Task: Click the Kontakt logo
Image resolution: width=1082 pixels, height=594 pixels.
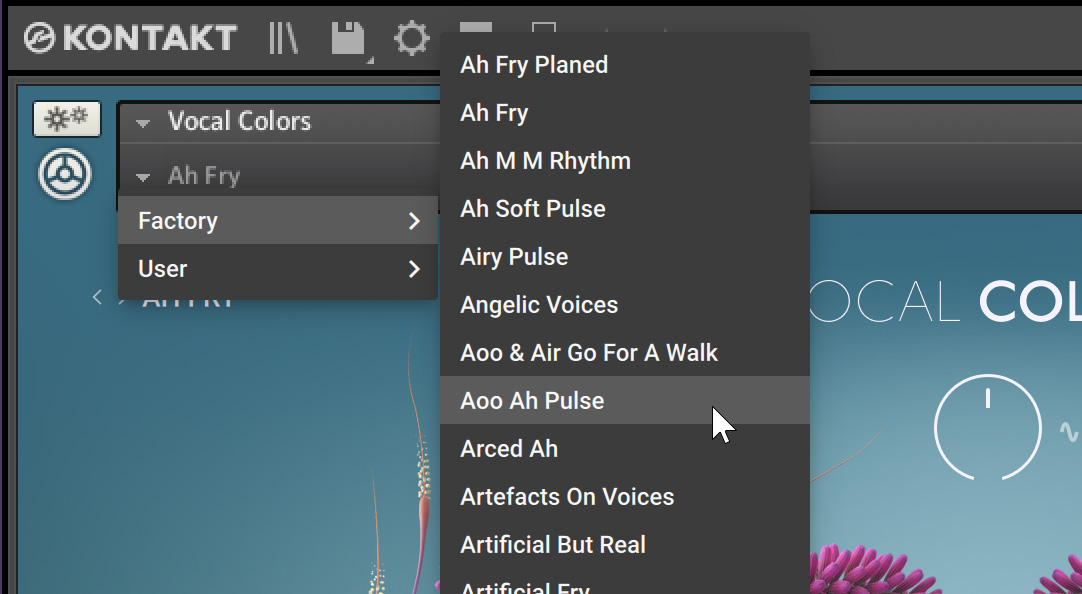Action: [130, 39]
